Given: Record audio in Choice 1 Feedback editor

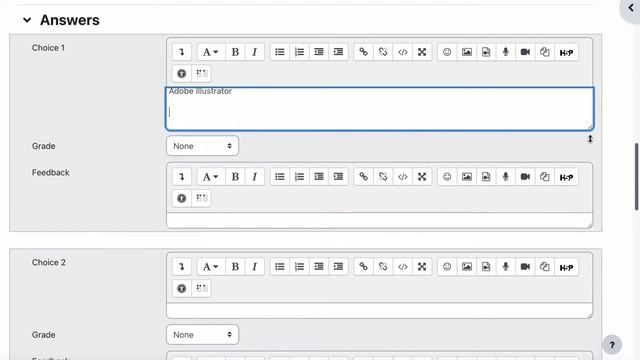Looking at the screenshot, I should (506, 177).
